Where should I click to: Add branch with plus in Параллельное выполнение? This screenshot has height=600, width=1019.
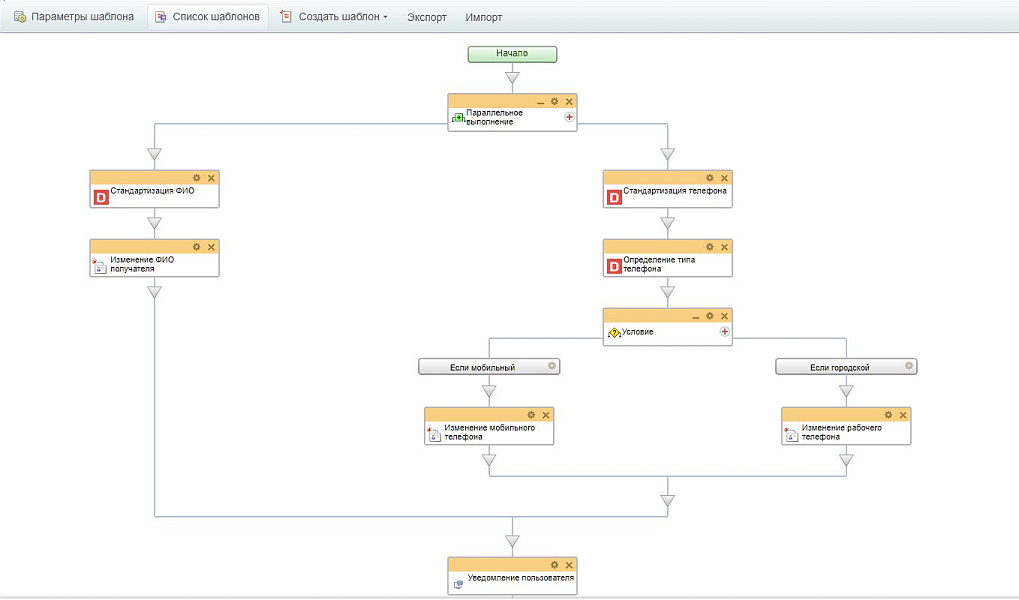(569, 117)
